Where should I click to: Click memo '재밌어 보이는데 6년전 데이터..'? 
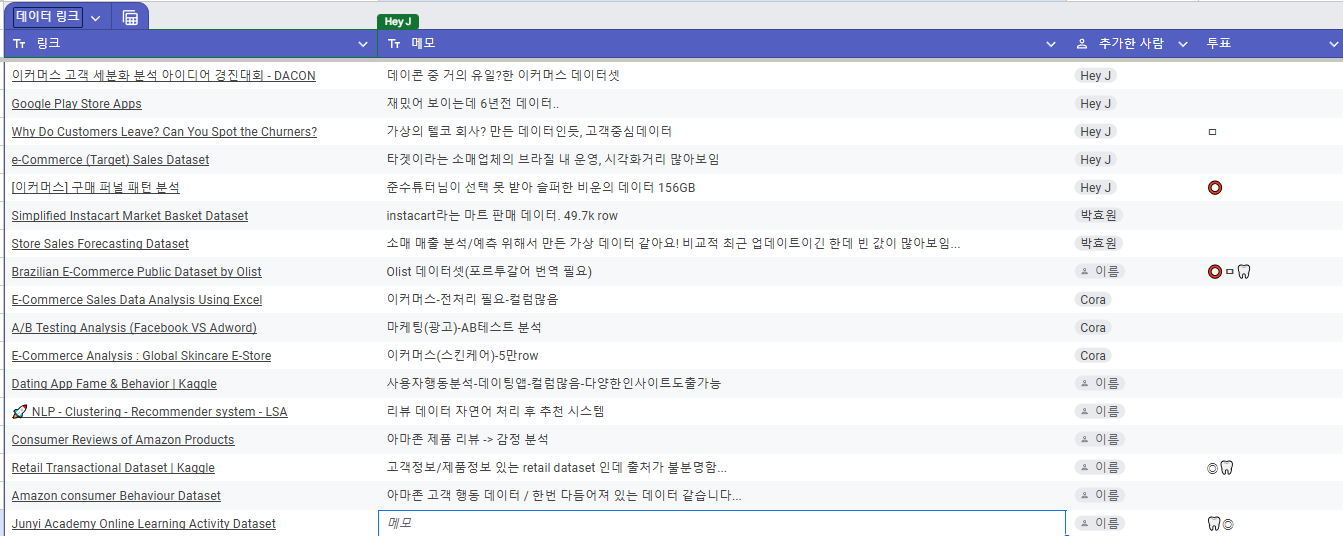click(x=473, y=104)
